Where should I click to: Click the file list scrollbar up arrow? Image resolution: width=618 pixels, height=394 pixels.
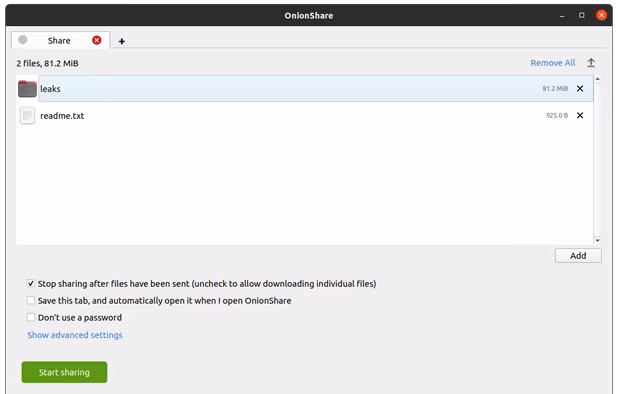tap(598, 79)
